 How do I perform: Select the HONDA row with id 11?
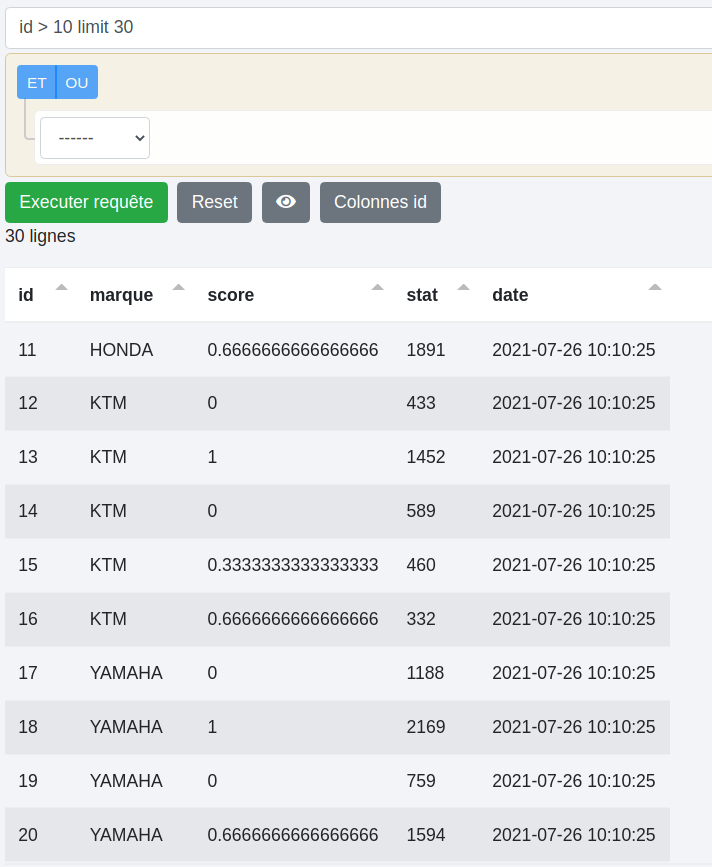[x=121, y=350]
